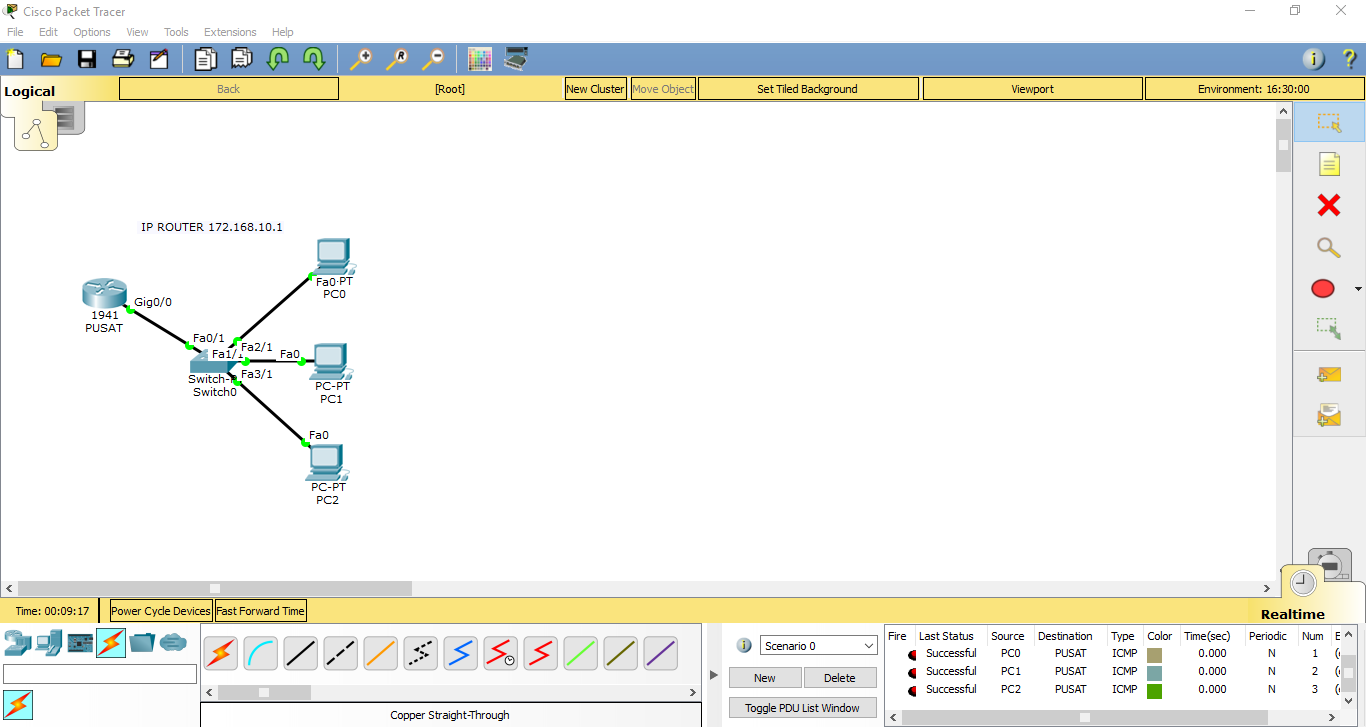Open the File menu
The image size is (1366, 727).
15,32
